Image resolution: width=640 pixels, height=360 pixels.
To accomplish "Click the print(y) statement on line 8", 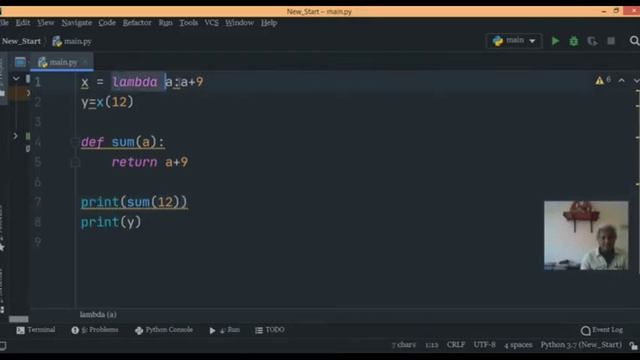I will click(x=111, y=222).
